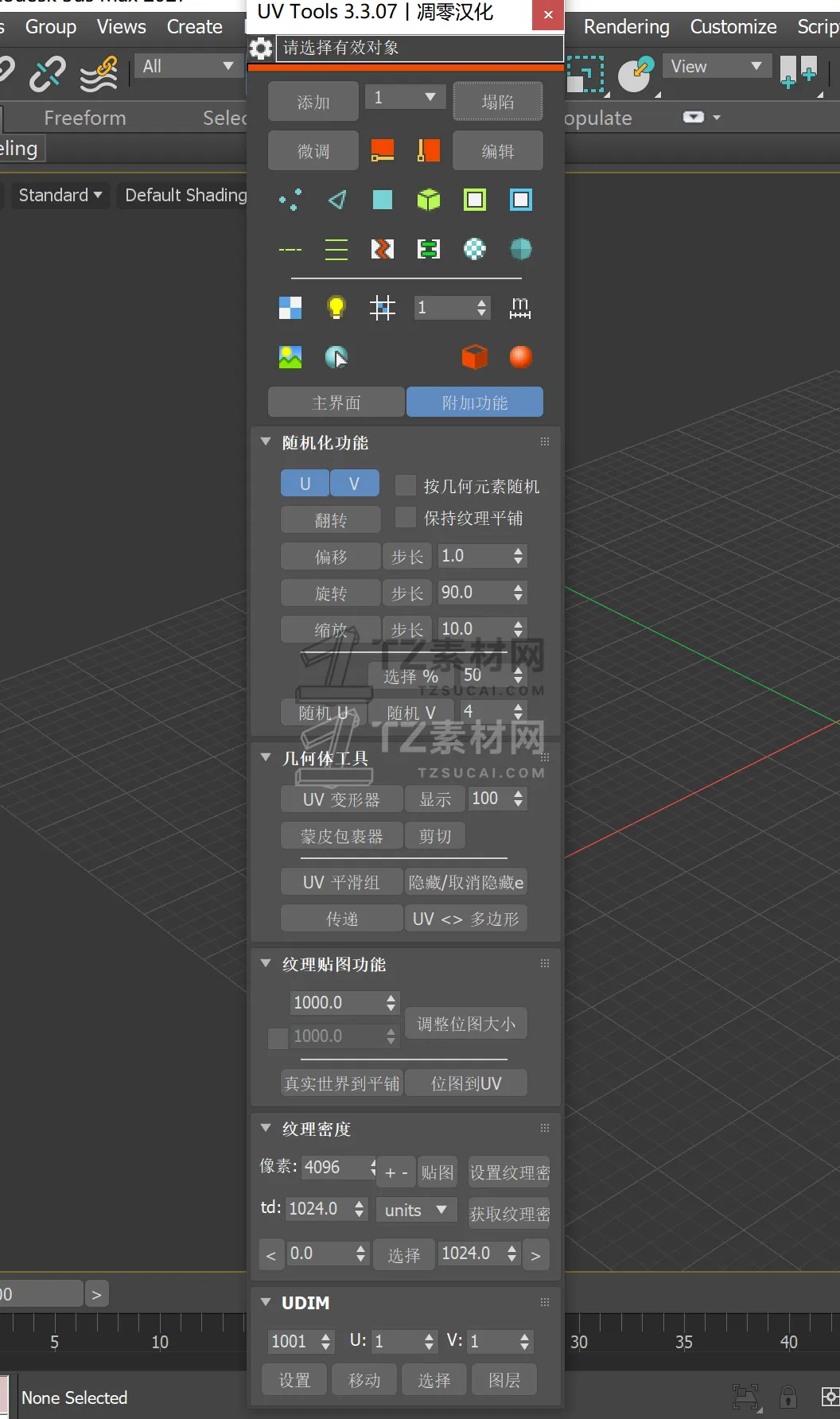Click the 翻转 button
Viewport: 840px width, 1419px height.
(331, 520)
